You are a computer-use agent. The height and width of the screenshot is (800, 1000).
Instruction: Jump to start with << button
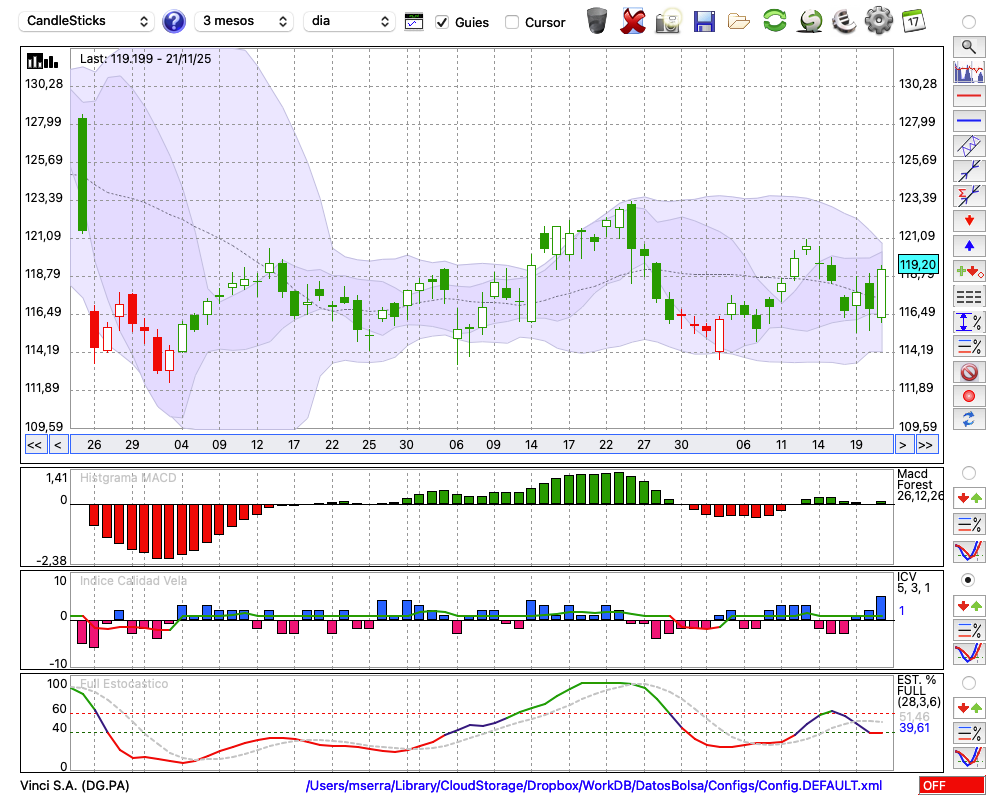(35, 445)
